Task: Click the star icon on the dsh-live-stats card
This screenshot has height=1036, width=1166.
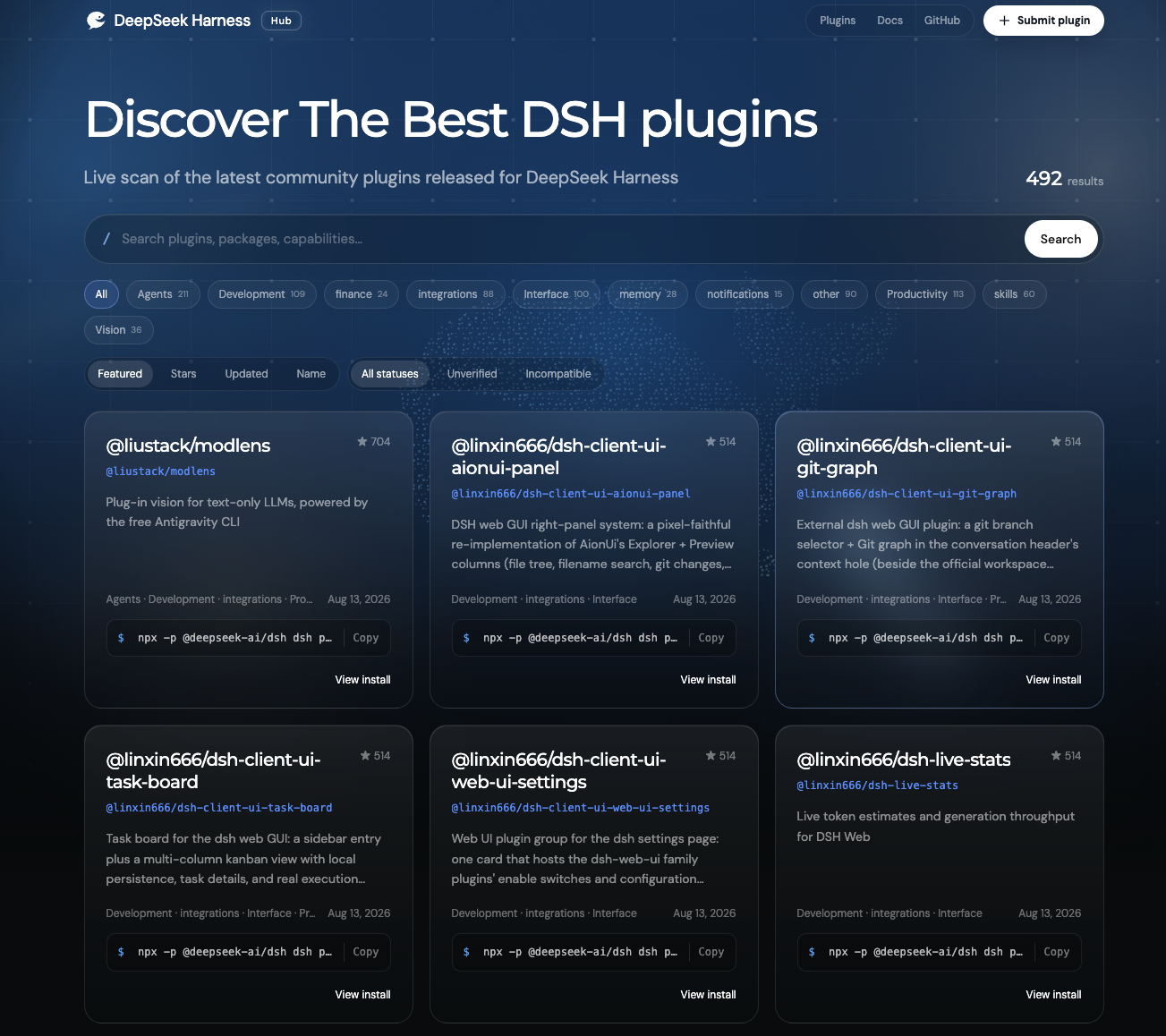Action: (1056, 755)
